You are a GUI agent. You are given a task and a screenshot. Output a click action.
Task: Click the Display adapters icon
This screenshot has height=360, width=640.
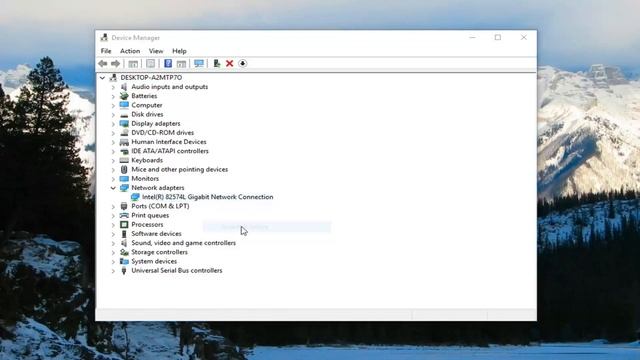point(124,123)
